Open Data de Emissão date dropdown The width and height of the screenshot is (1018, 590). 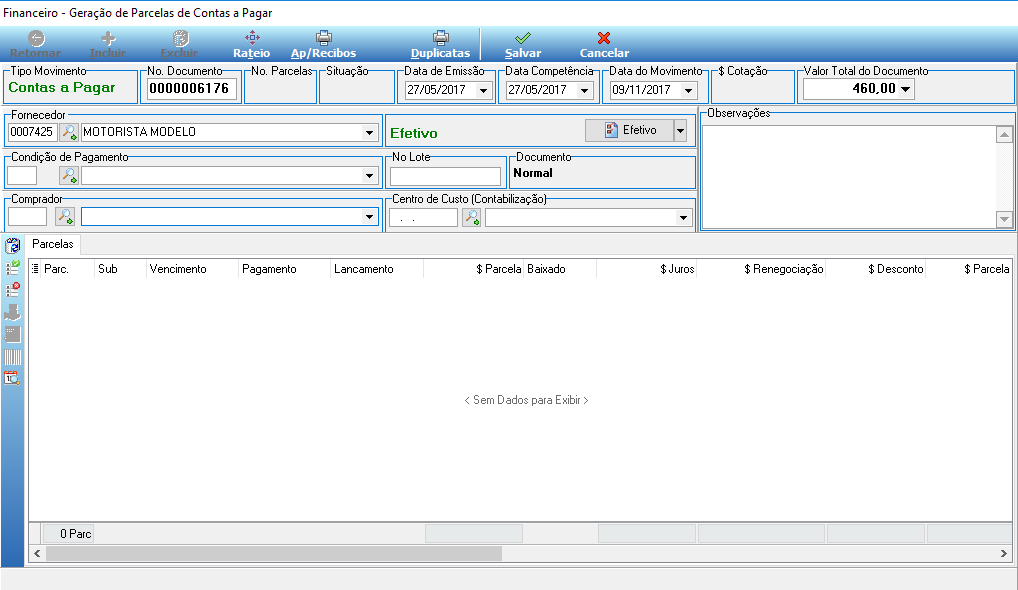483,90
